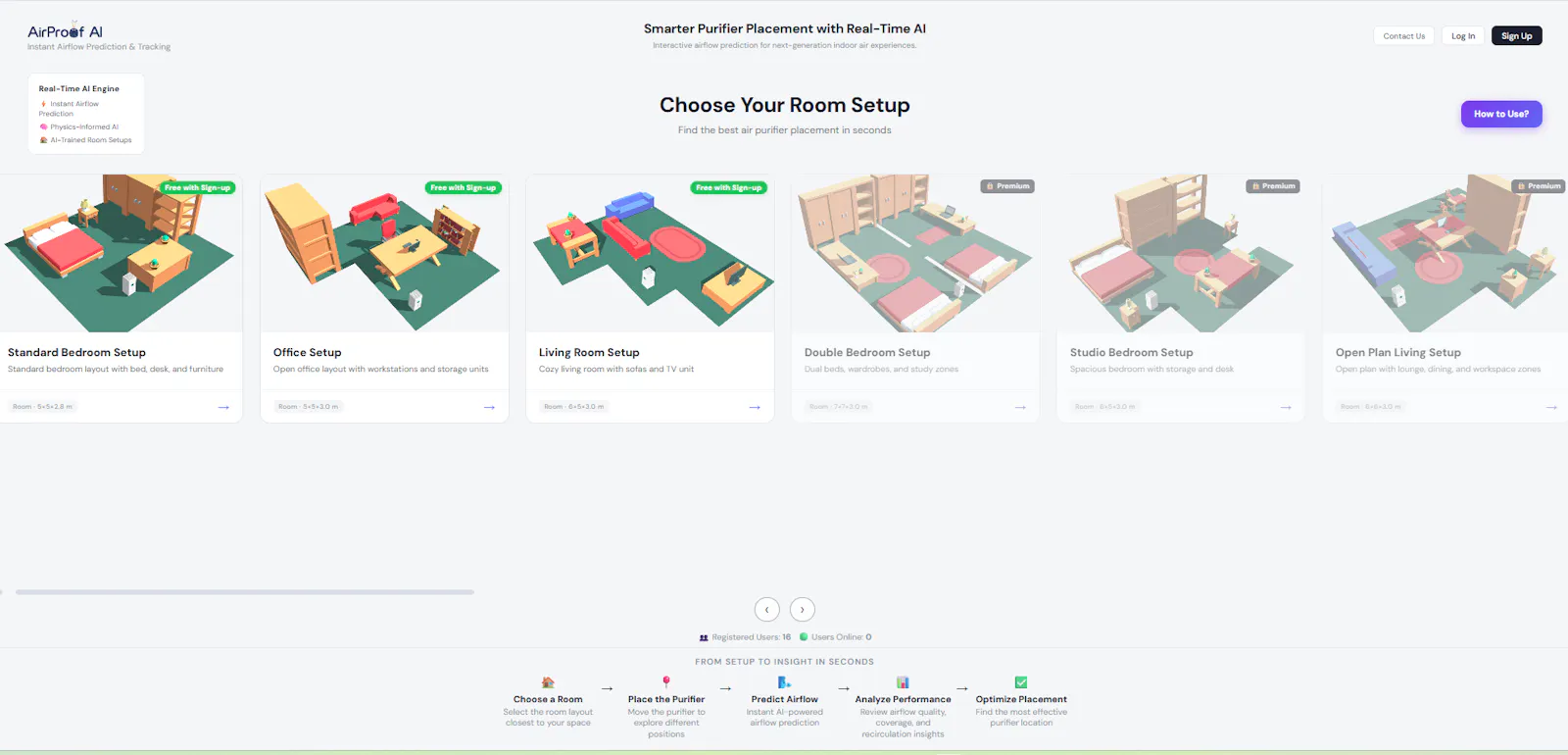Select the Office Setup room image
This screenshot has width=1568, height=755.
(384, 253)
